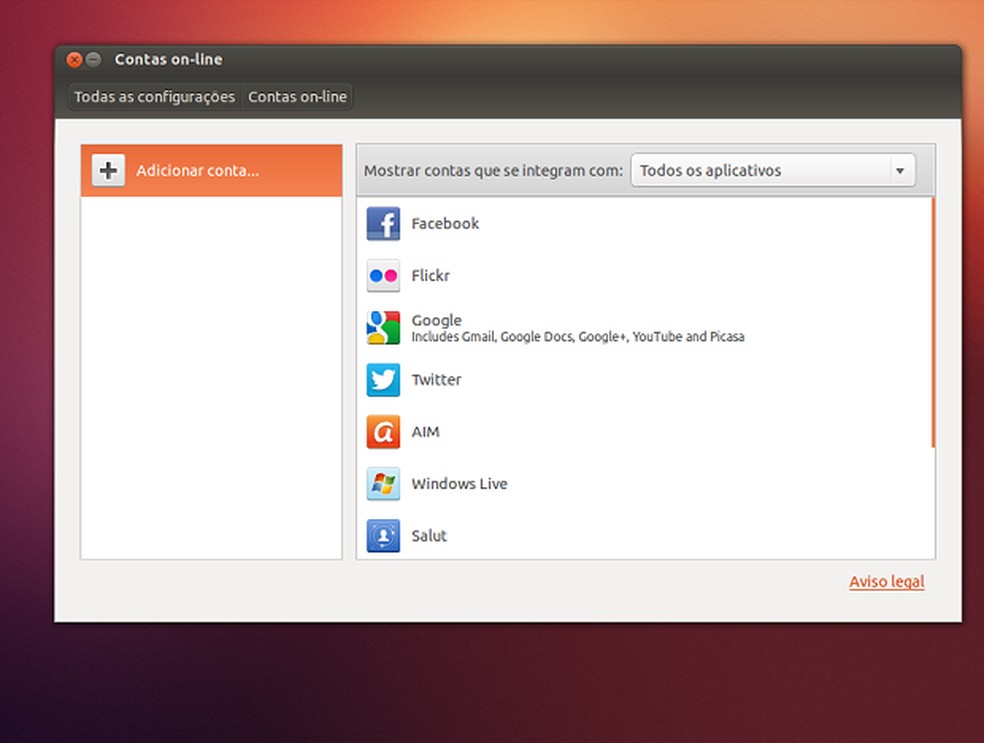Click the dropdown arrow of applications filter
The width and height of the screenshot is (984, 743).
point(900,171)
